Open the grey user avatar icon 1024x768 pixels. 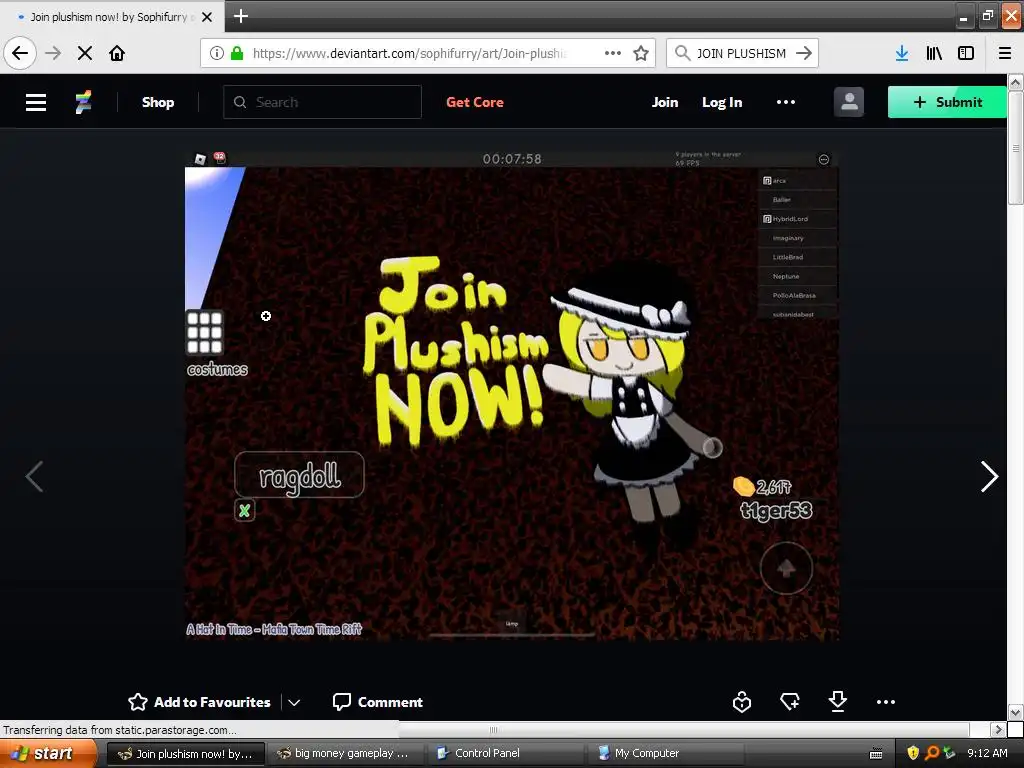848,102
